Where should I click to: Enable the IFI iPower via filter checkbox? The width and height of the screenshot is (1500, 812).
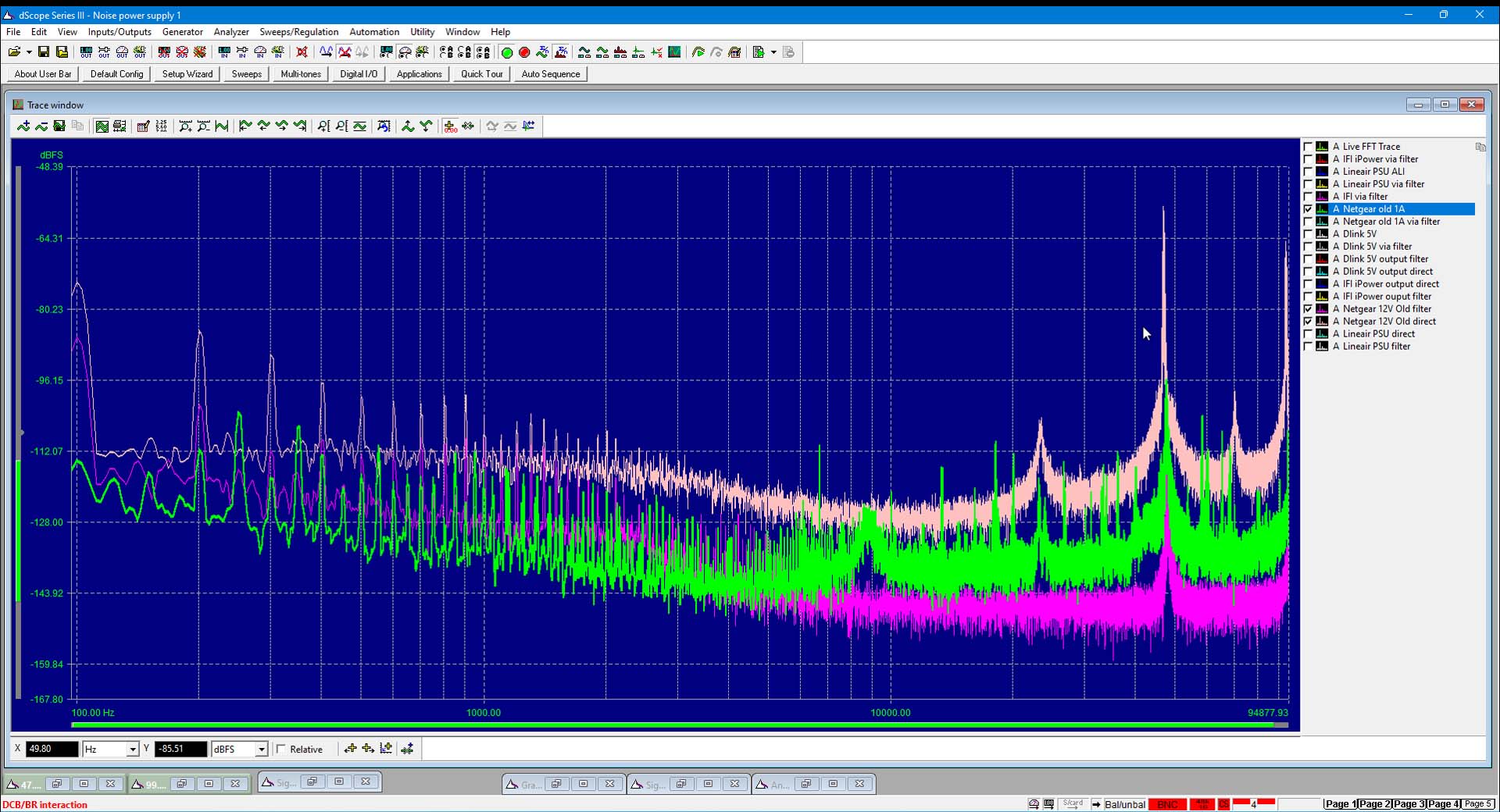point(1308,159)
